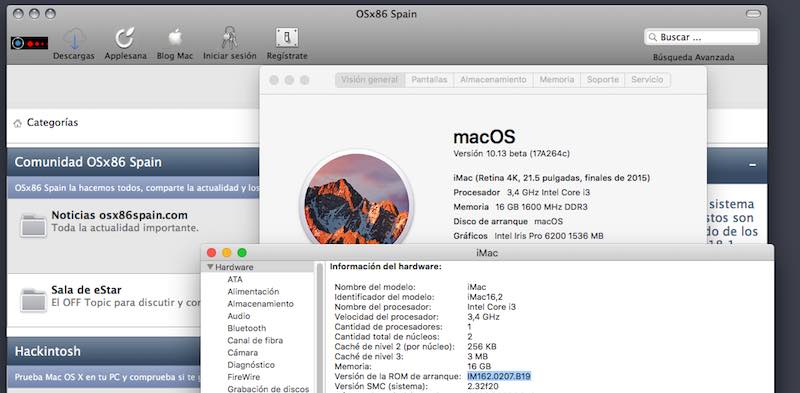Click the SMC version value 2.32f20
This screenshot has height=393, width=800.
[x=484, y=387]
